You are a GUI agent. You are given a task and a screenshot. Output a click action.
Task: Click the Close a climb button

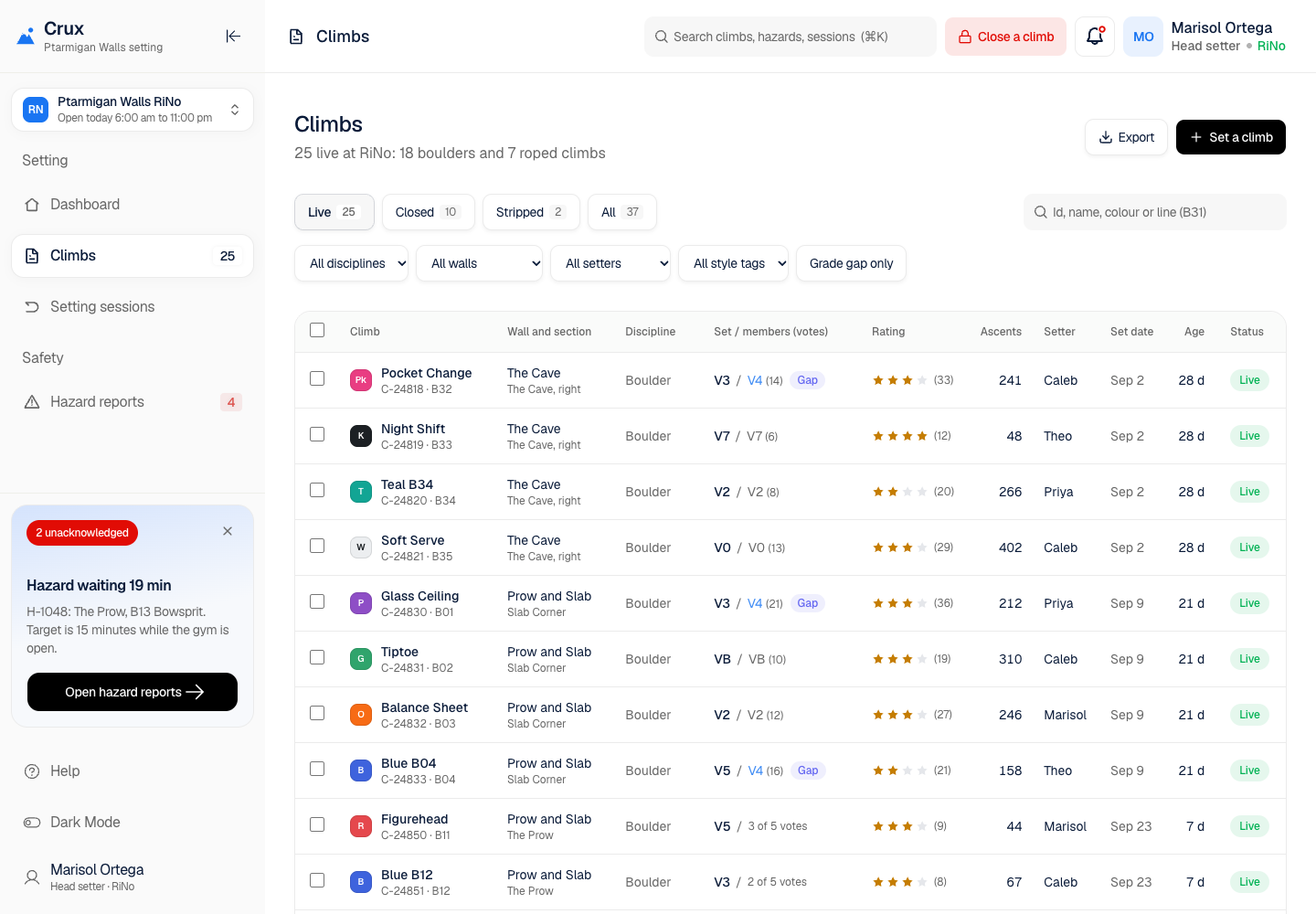(x=1005, y=37)
